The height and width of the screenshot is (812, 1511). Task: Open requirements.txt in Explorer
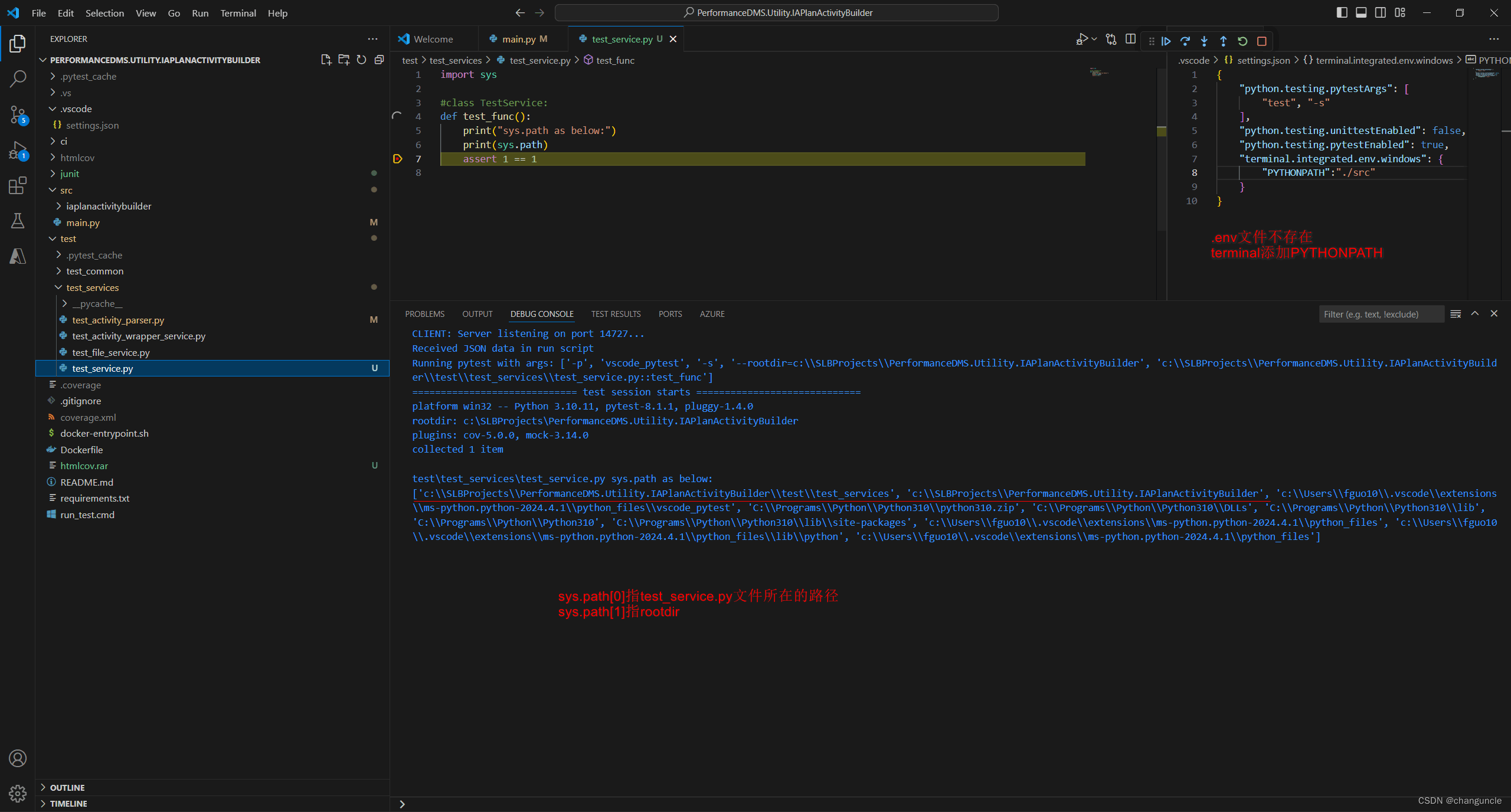[212, 498]
